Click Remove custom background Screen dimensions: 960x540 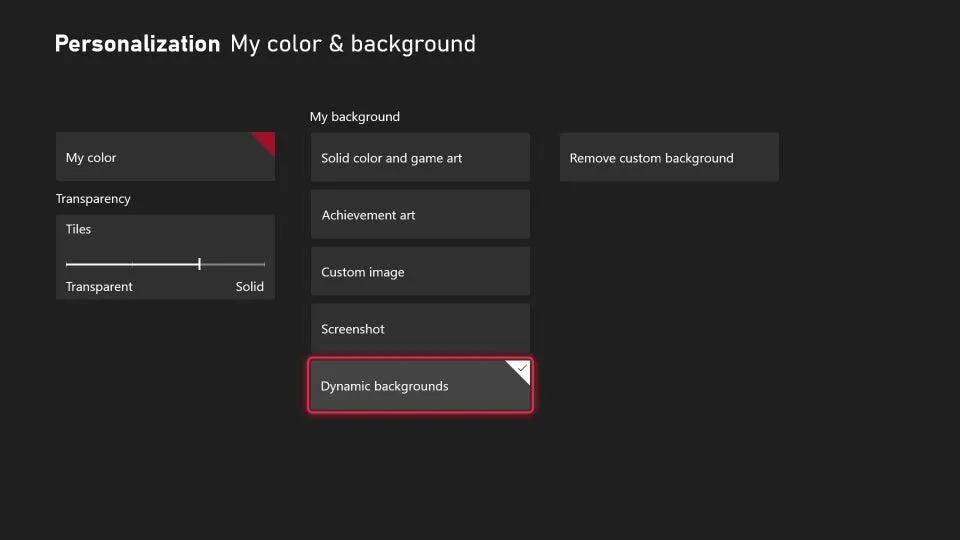click(669, 157)
